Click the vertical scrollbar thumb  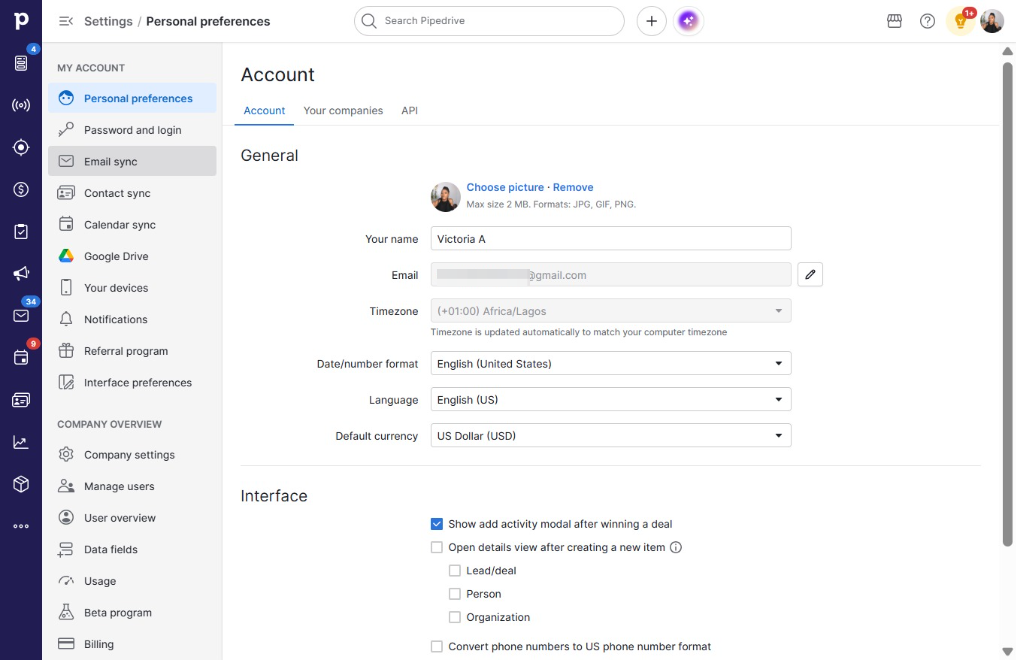[x=1007, y=304]
